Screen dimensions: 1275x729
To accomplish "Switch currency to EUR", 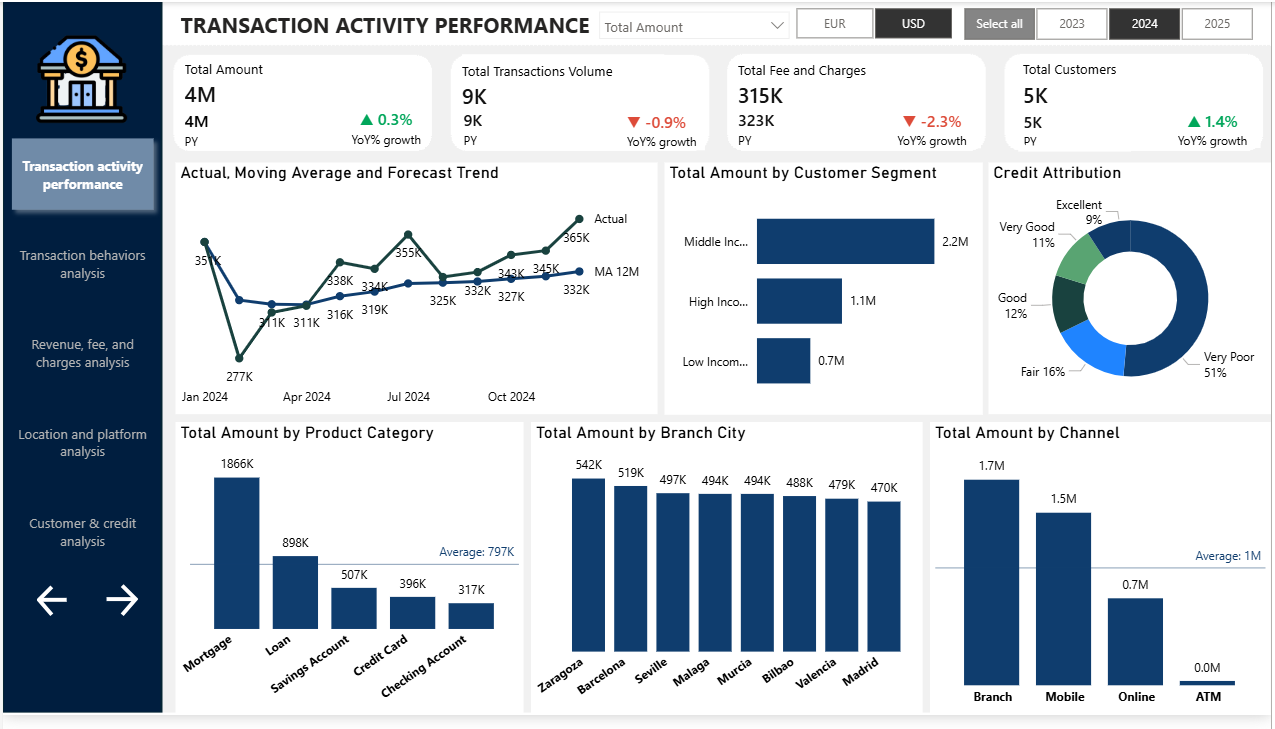I will coord(834,23).
